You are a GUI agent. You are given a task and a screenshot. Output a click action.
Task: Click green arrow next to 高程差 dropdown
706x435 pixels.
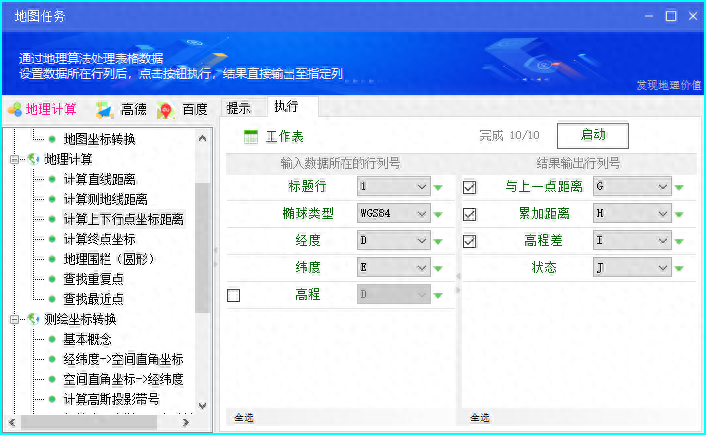pos(679,241)
